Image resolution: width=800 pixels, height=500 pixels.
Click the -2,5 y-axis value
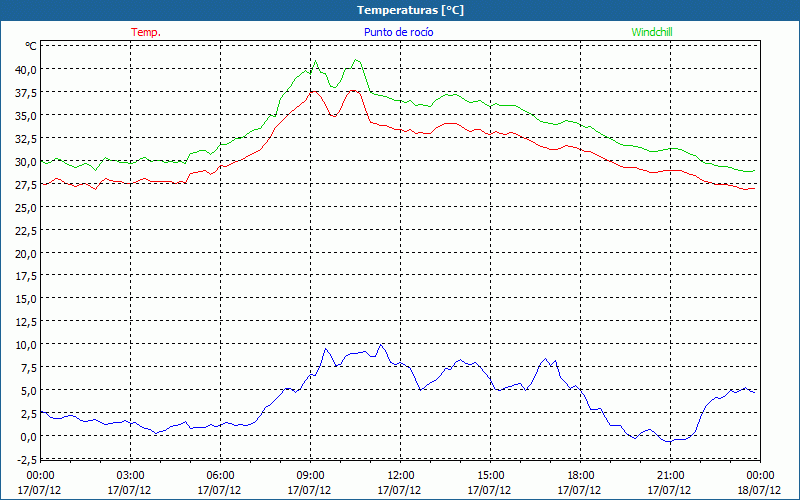(27, 460)
